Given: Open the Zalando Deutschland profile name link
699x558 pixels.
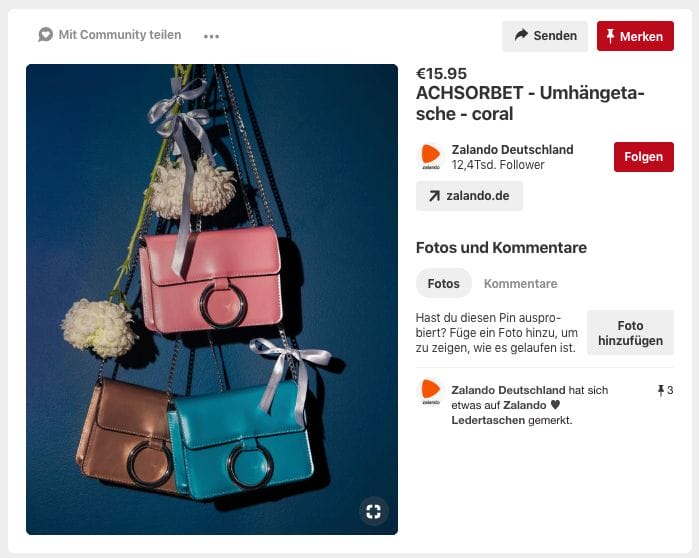Looking at the screenshot, I should pos(512,150).
